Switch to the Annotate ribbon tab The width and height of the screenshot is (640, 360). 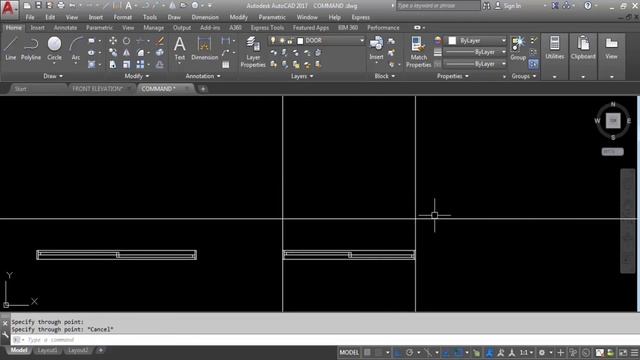(x=65, y=28)
